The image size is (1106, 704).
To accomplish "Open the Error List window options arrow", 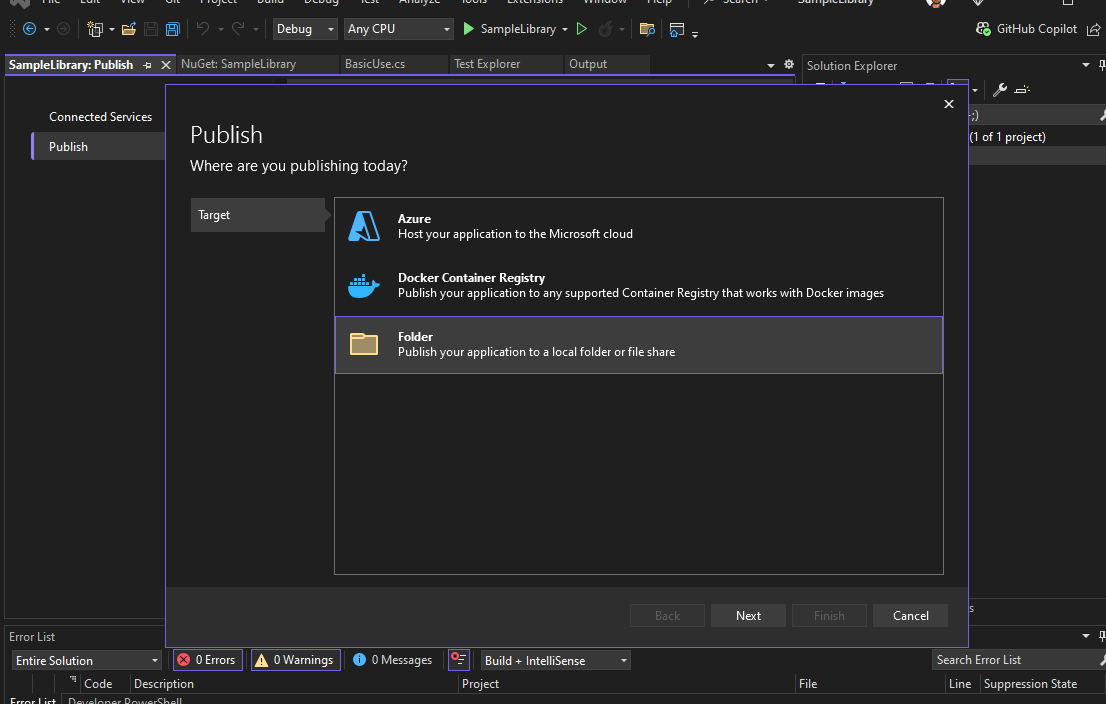I will tap(1086, 636).
